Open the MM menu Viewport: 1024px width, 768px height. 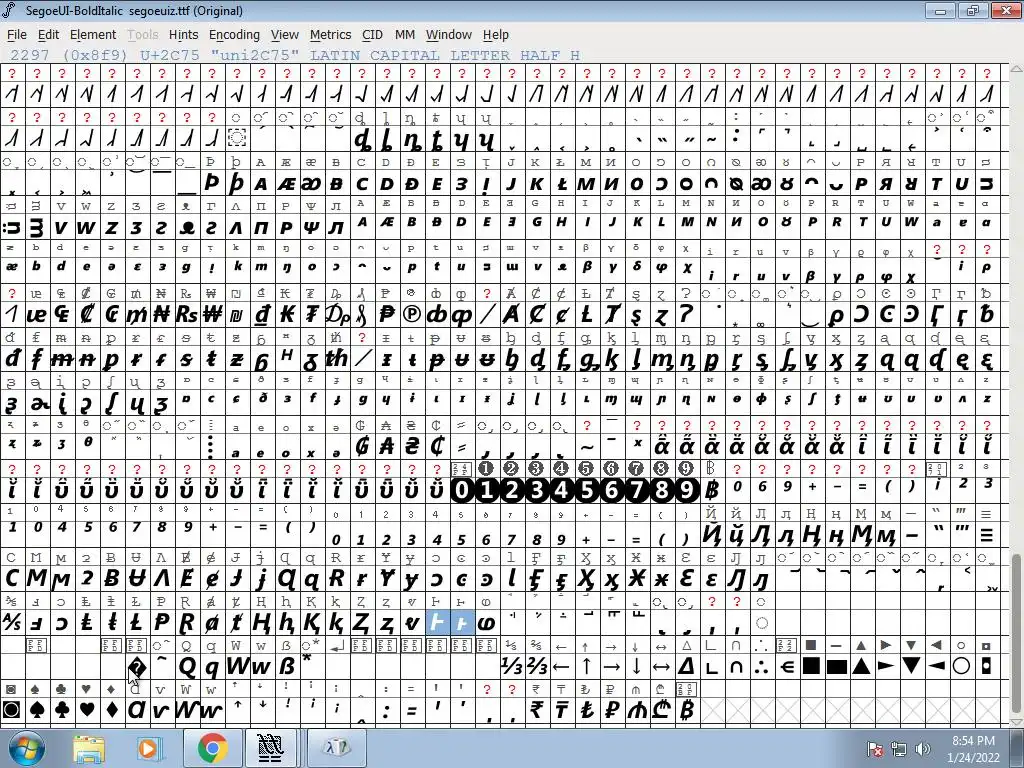click(405, 35)
